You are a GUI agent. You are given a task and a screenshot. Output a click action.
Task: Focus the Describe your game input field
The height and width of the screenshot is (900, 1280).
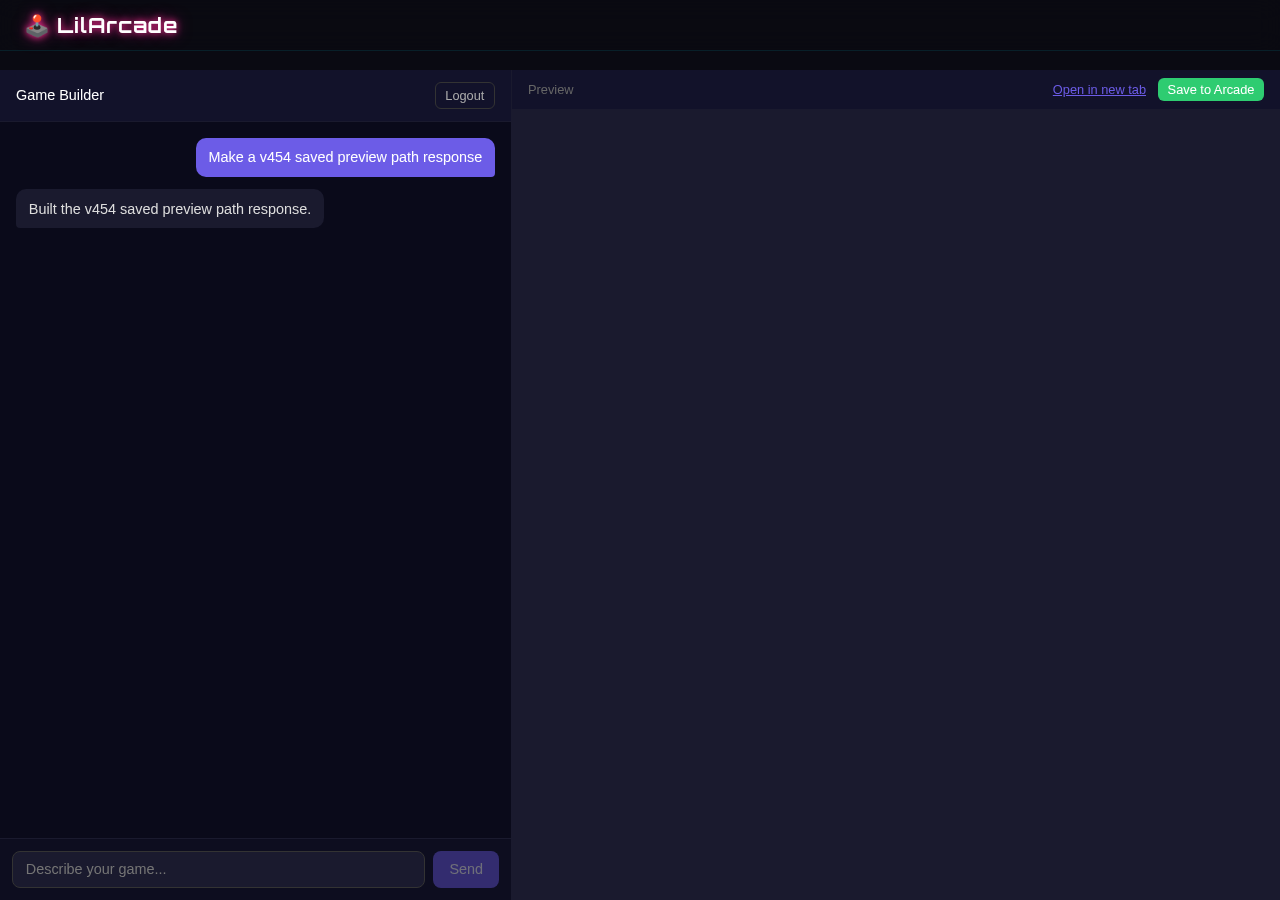pyautogui.click(x=218, y=870)
